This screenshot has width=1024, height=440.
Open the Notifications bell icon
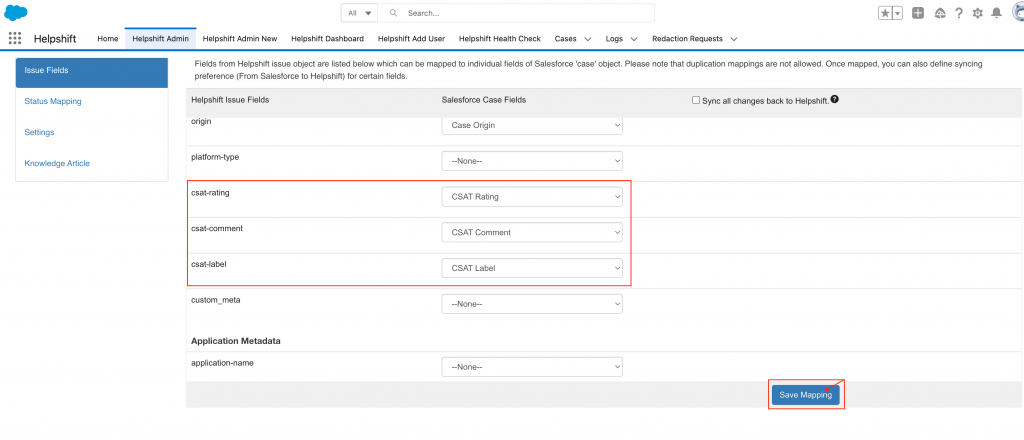coord(996,13)
